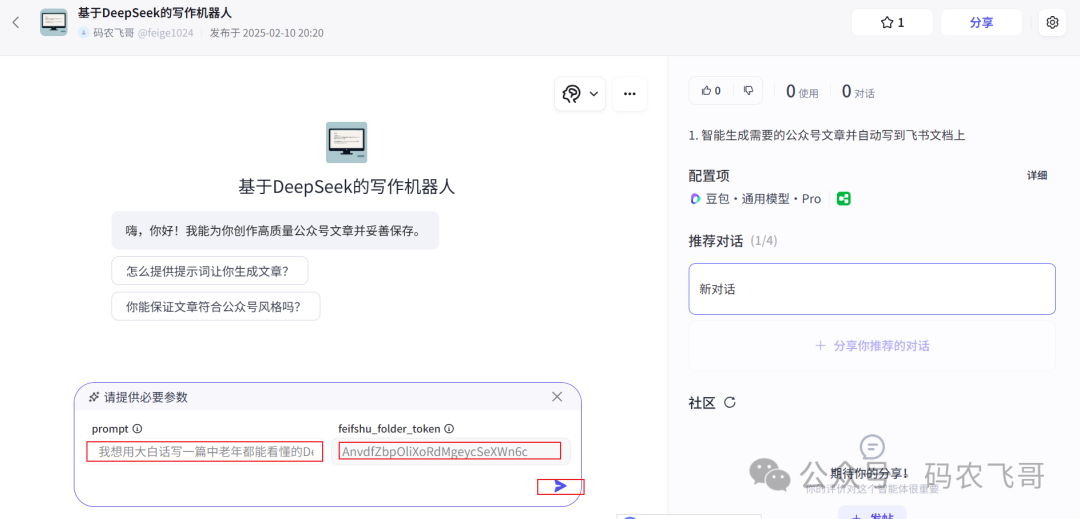Open settings via hexagon gear icon
Screen dimensions: 1080x519
pos(1052,22)
